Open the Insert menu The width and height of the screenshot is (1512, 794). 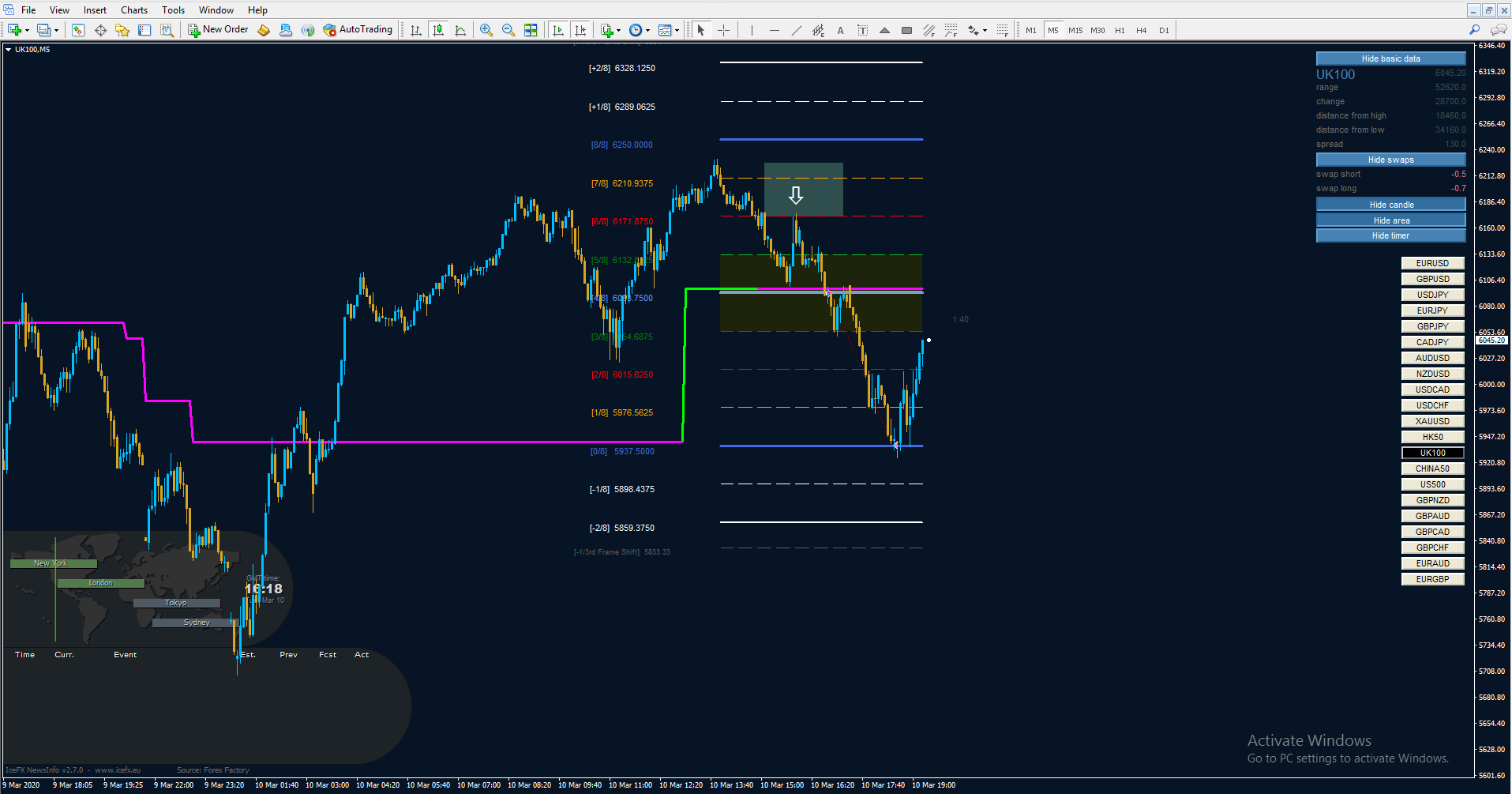95,10
